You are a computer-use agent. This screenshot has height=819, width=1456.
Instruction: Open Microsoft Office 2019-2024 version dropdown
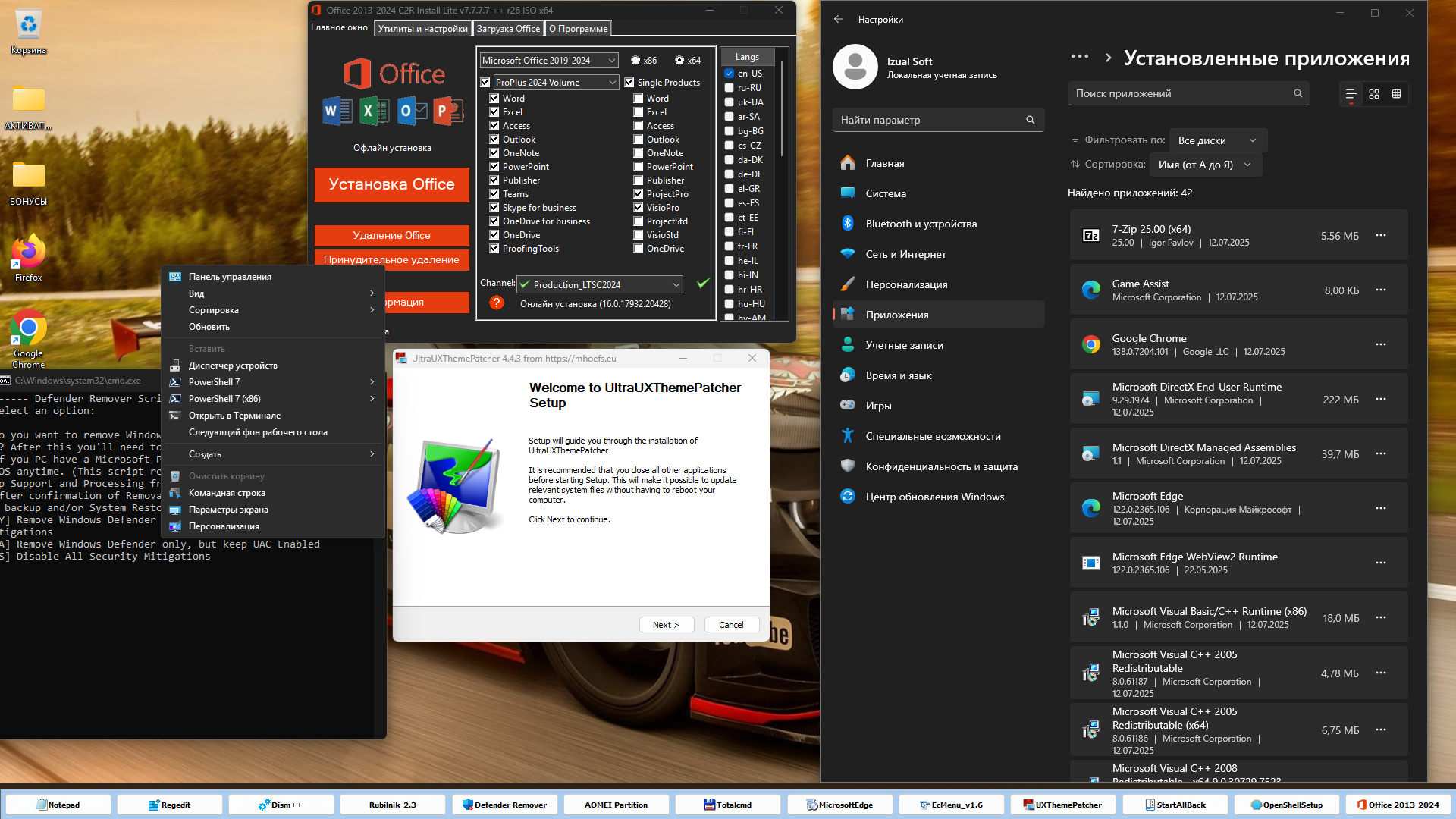coord(549,61)
